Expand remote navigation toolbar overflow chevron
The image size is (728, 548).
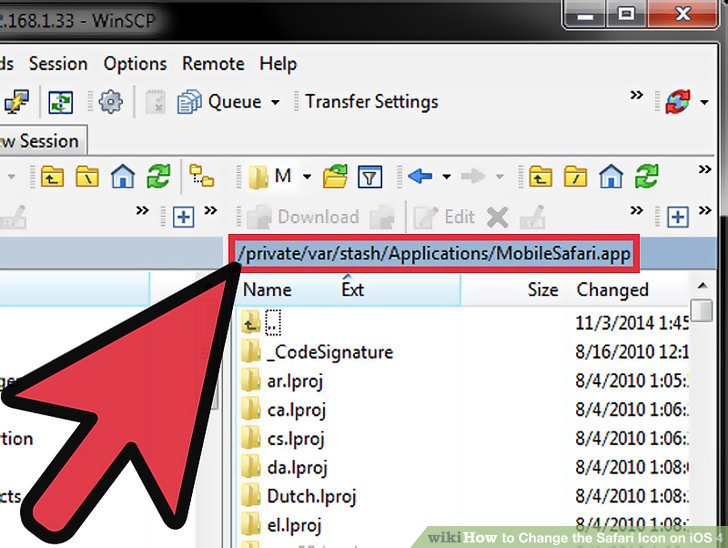coord(705,170)
